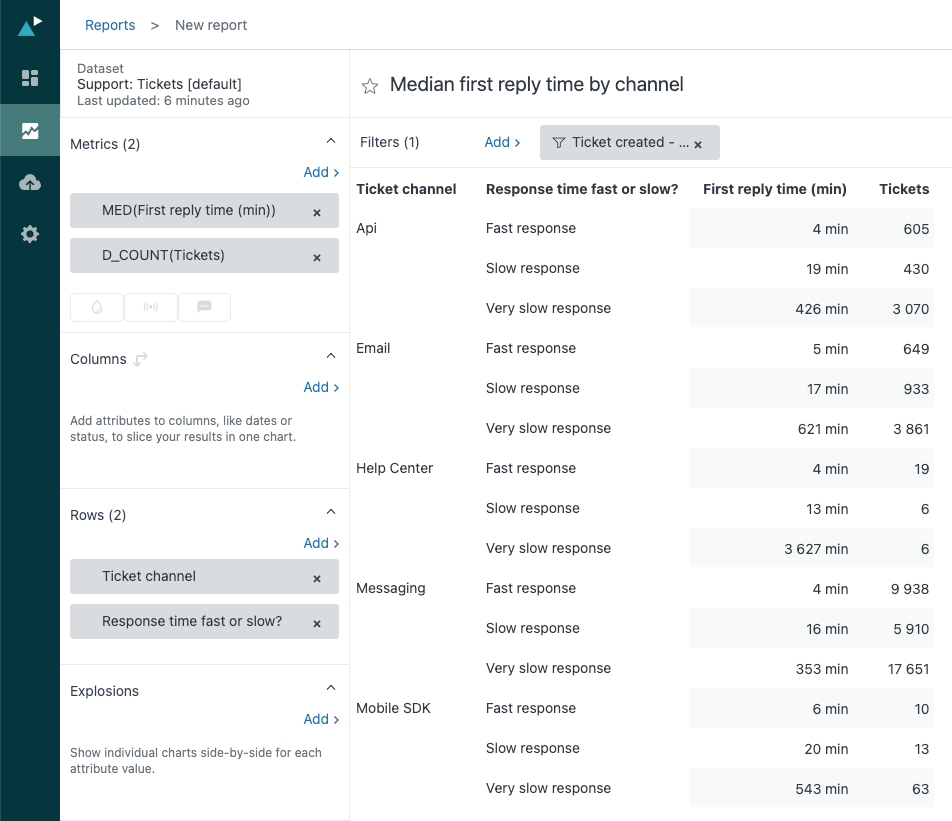
Task: Add a new filter with the Add link
Action: click(497, 142)
